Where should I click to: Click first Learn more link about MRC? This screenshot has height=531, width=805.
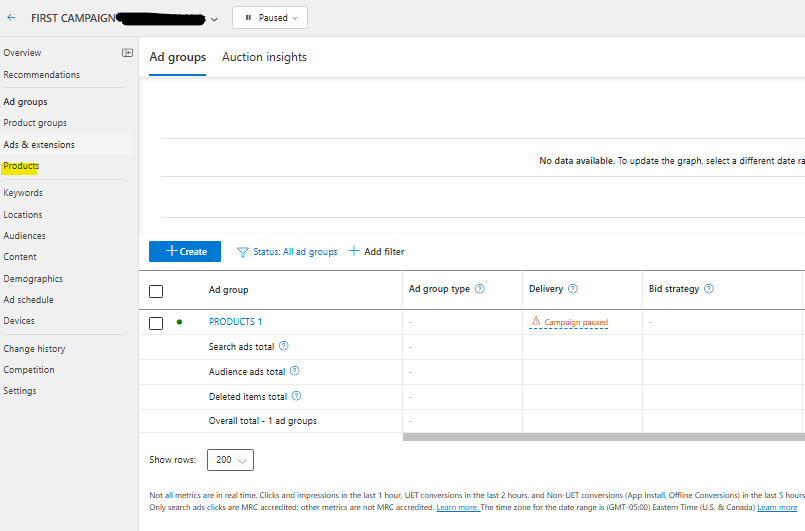(458, 507)
